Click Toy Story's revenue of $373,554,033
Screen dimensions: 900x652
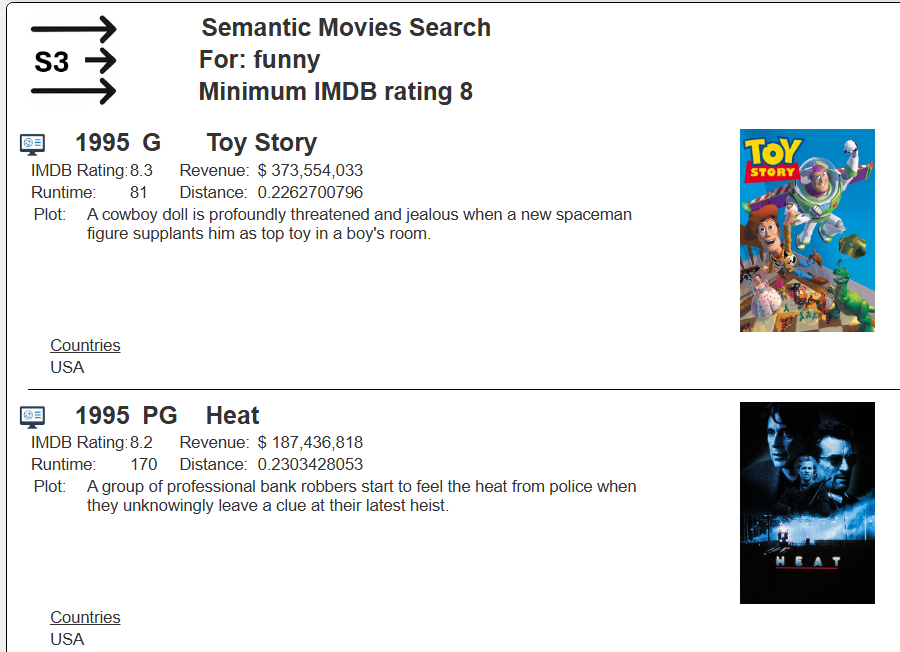coord(310,170)
